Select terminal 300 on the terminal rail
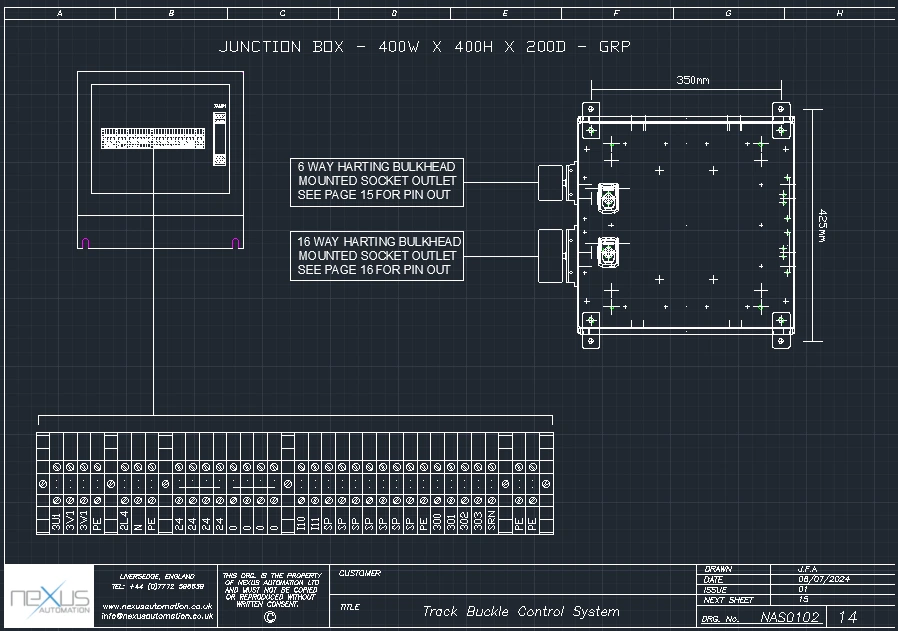The width and height of the screenshot is (898, 631). (438, 520)
